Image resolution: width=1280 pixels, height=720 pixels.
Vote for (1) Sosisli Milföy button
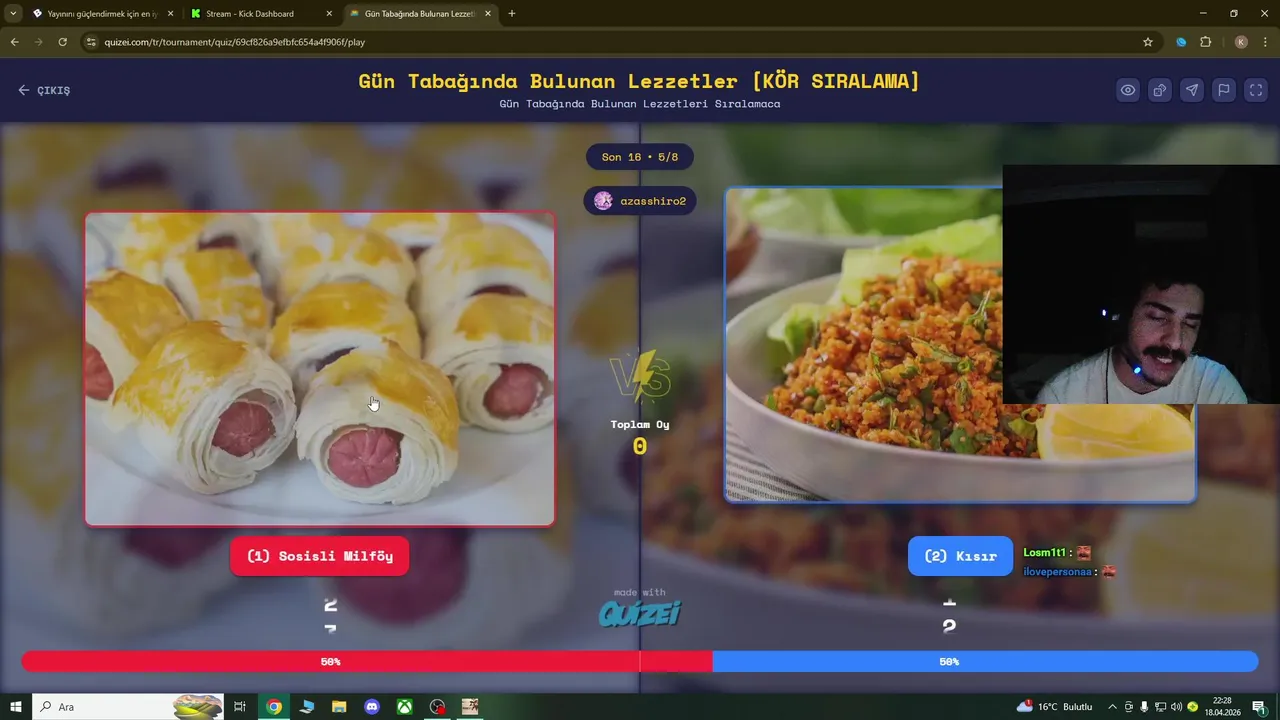(320, 556)
